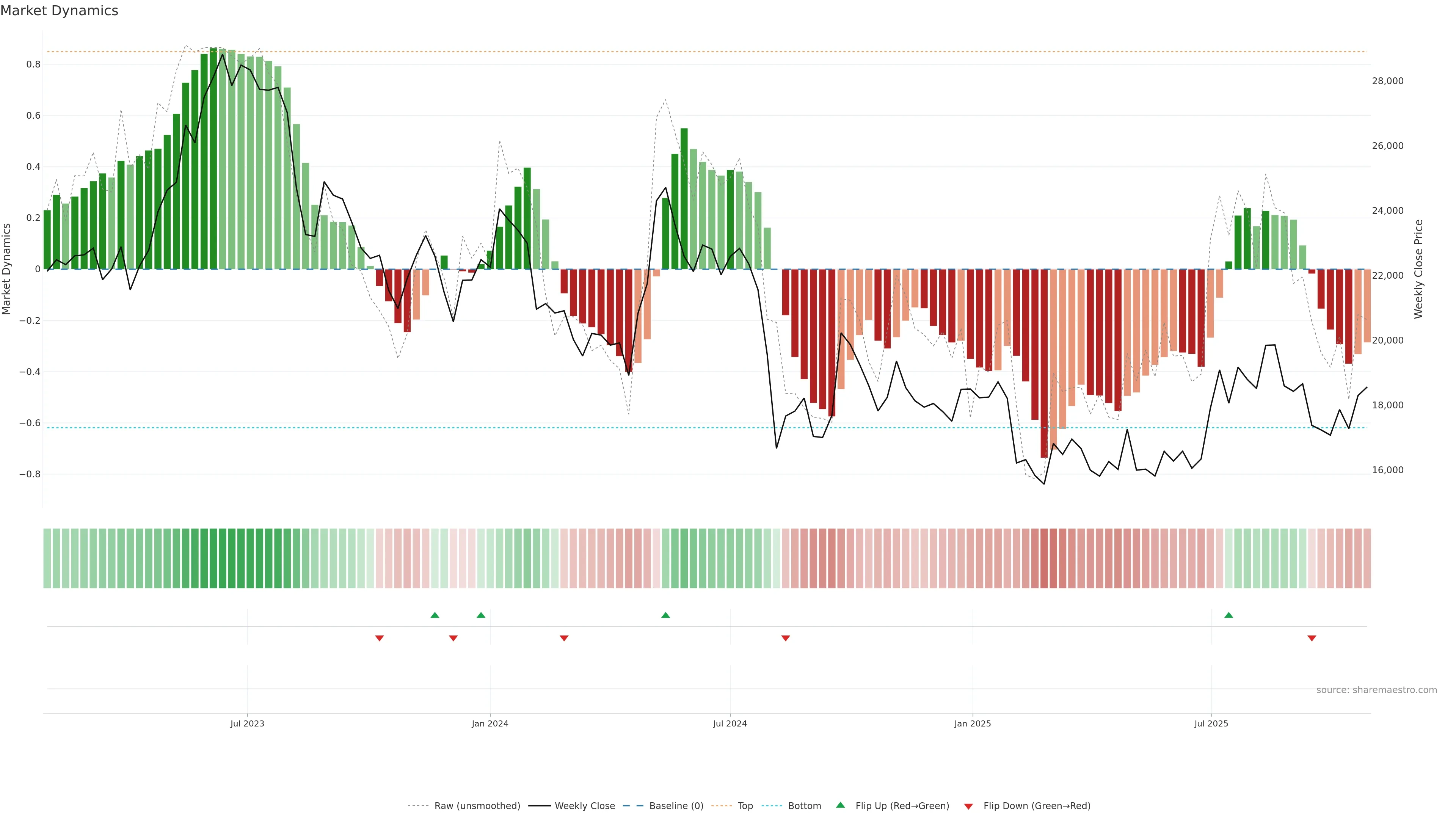
Task: Click the last Flip Down marker on the right
Action: pos(1311,638)
